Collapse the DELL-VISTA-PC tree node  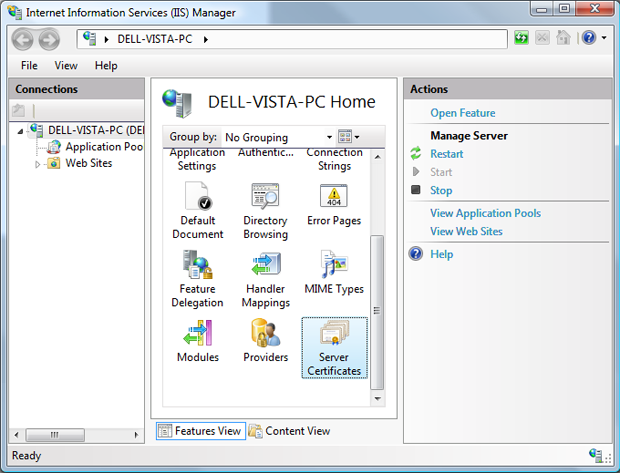point(21,130)
